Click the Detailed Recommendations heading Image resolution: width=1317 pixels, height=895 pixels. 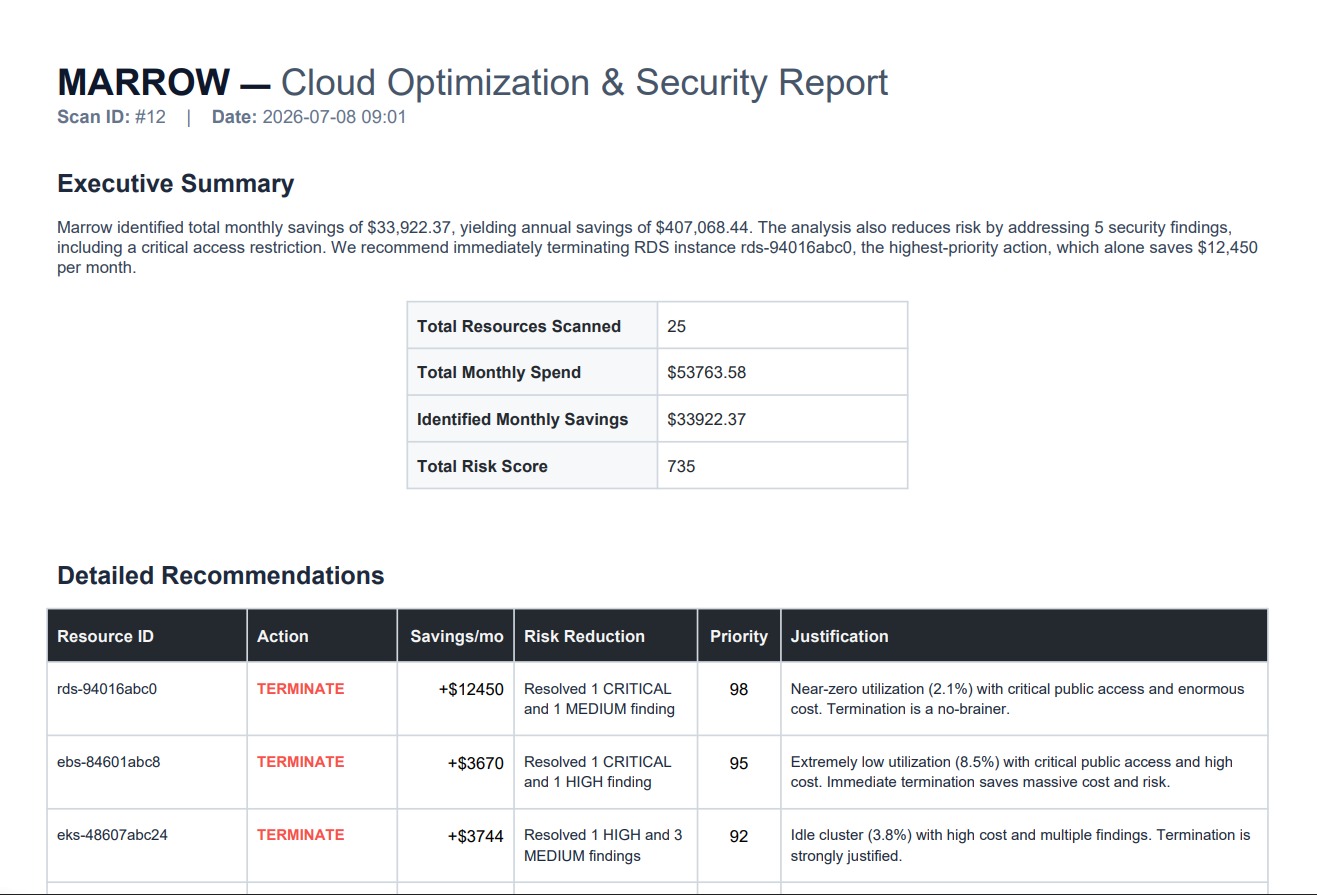221,576
